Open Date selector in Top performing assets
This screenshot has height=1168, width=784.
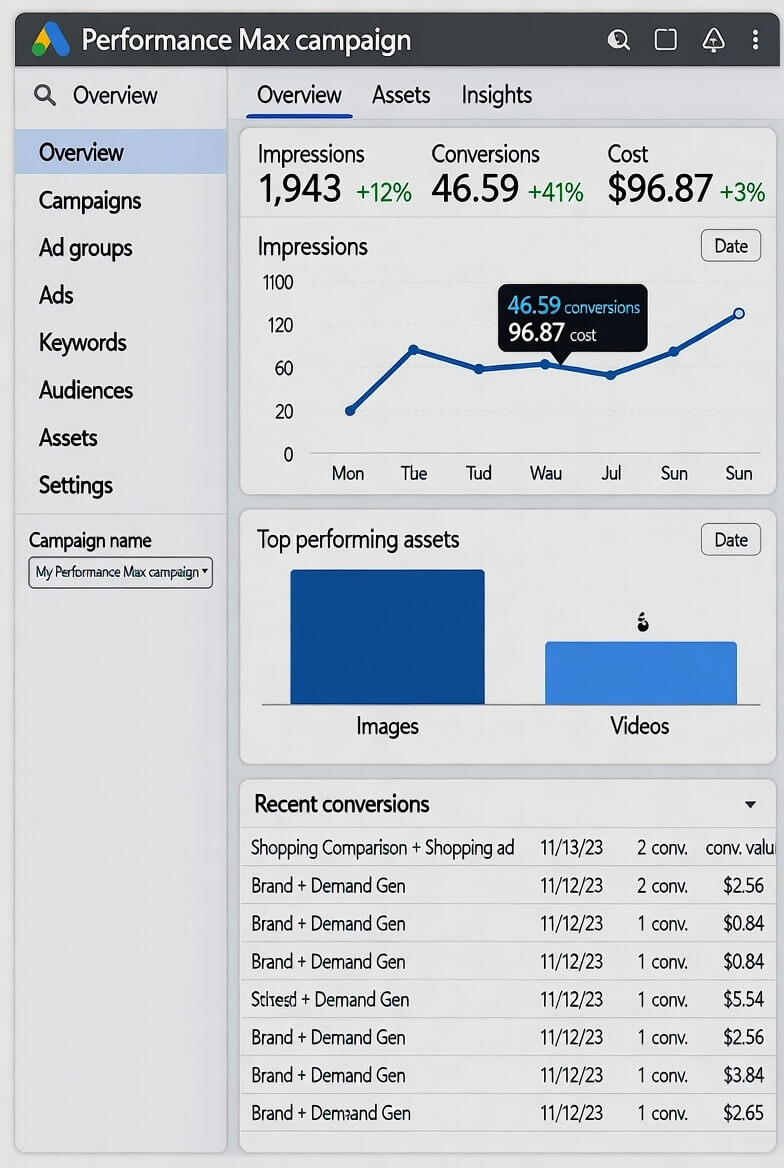[731, 540]
